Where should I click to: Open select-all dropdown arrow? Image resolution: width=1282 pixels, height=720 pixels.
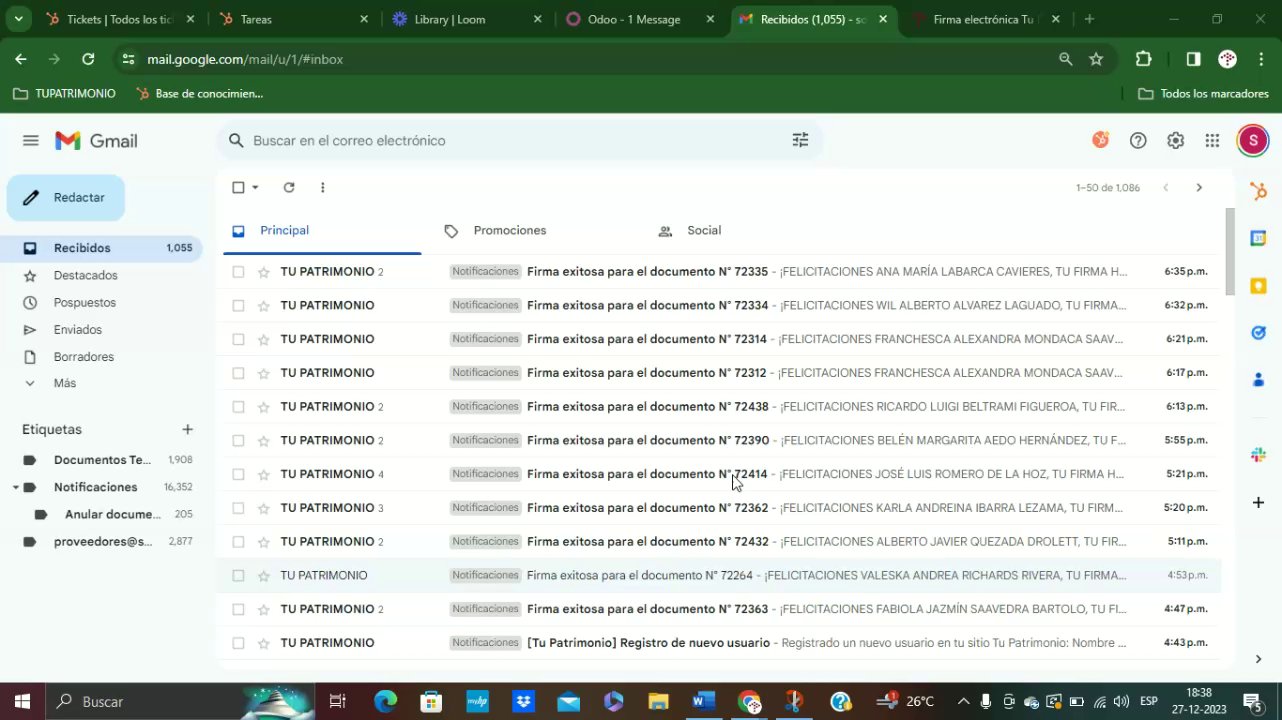click(x=255, y=187)
